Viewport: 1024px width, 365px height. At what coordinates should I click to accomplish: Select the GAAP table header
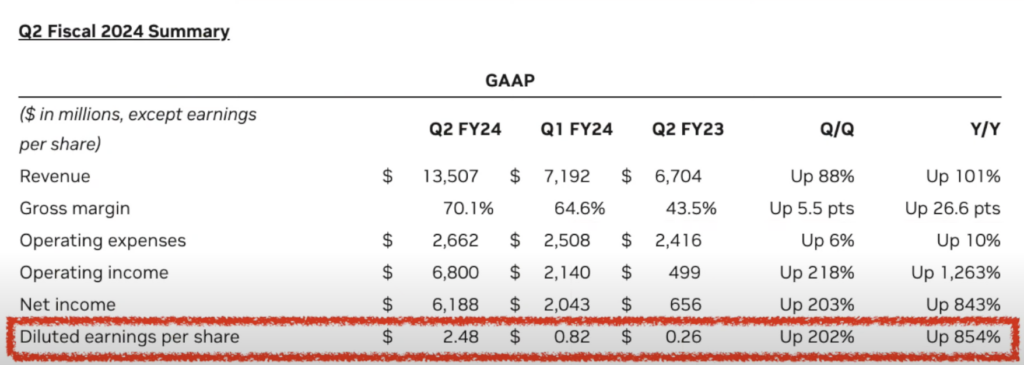510,81
